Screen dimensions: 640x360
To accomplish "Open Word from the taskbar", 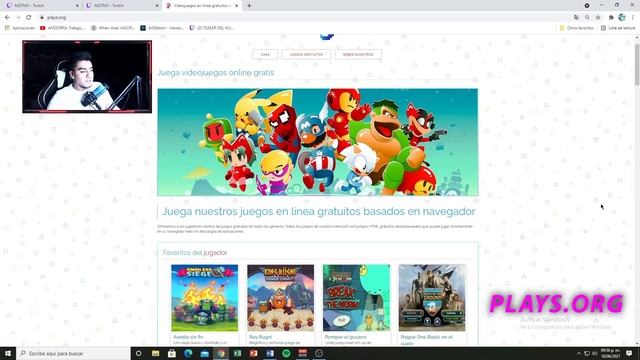I will 270,353.
